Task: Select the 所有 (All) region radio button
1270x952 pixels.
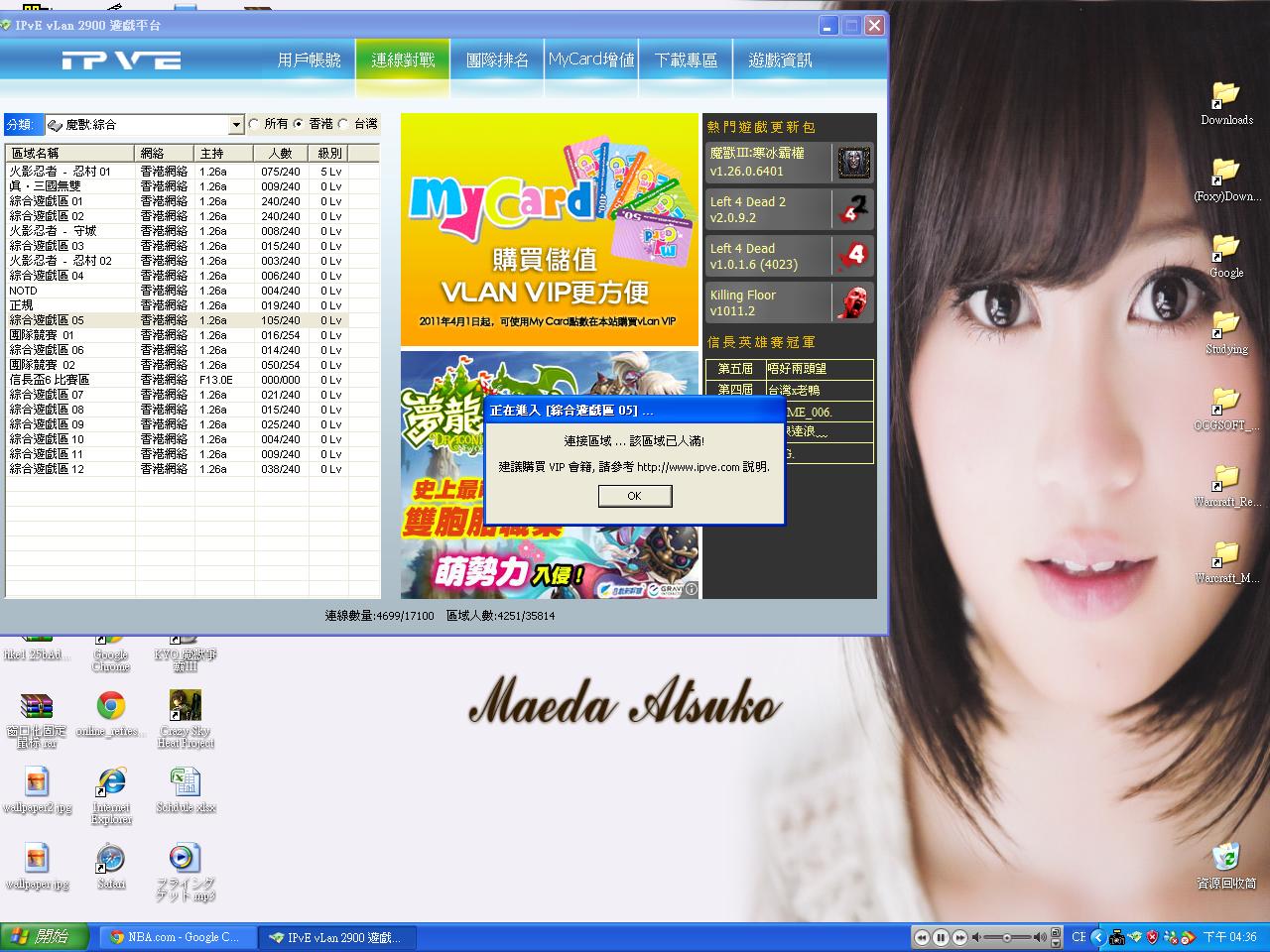Action: click(254, 124)
